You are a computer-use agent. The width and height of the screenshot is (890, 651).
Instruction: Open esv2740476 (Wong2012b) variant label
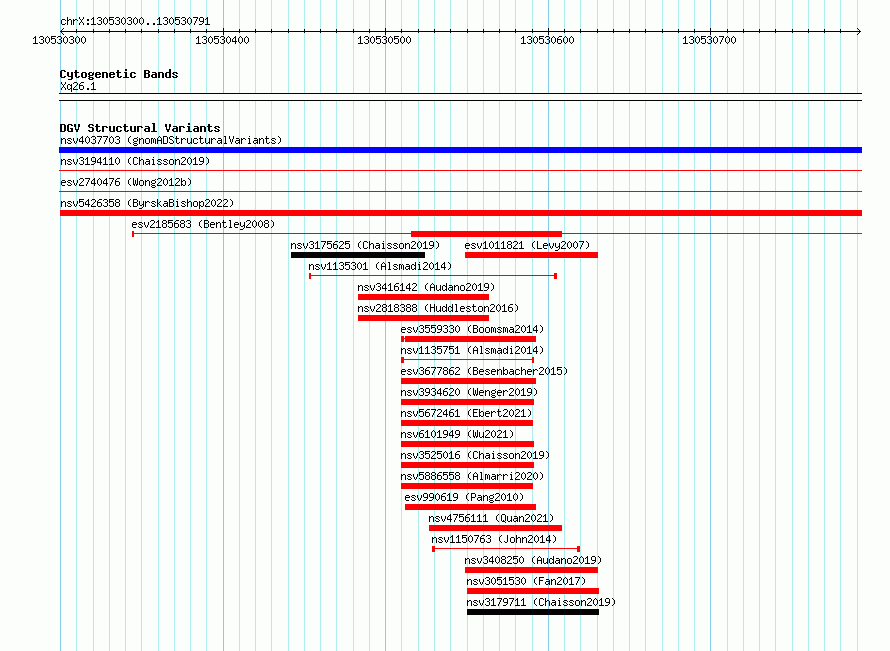click(126, 182)
